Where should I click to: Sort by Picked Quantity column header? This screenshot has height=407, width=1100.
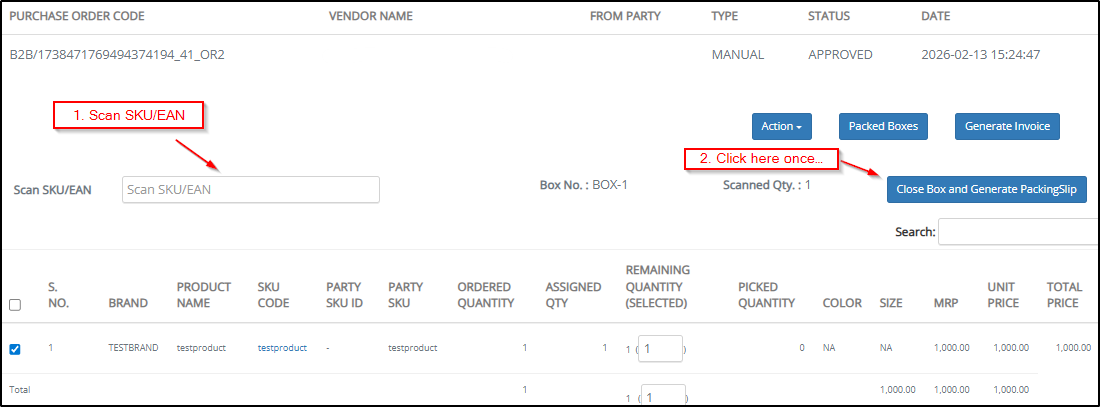[x=766, y=295]
